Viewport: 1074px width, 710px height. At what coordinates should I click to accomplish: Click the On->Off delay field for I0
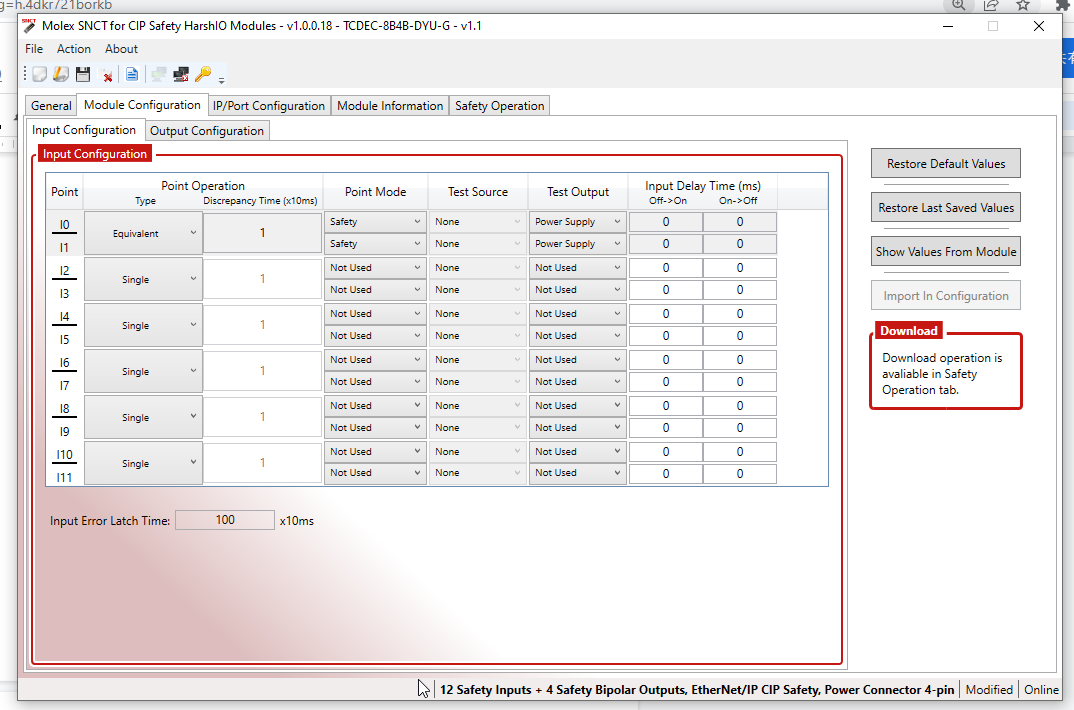click(740, 222)
